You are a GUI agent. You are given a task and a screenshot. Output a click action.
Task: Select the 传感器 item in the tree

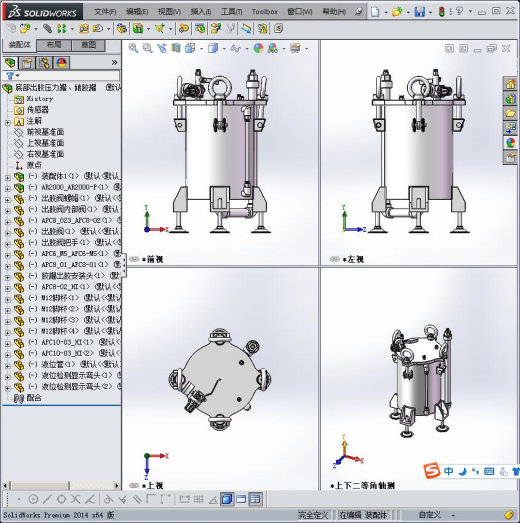coord(37,110)
